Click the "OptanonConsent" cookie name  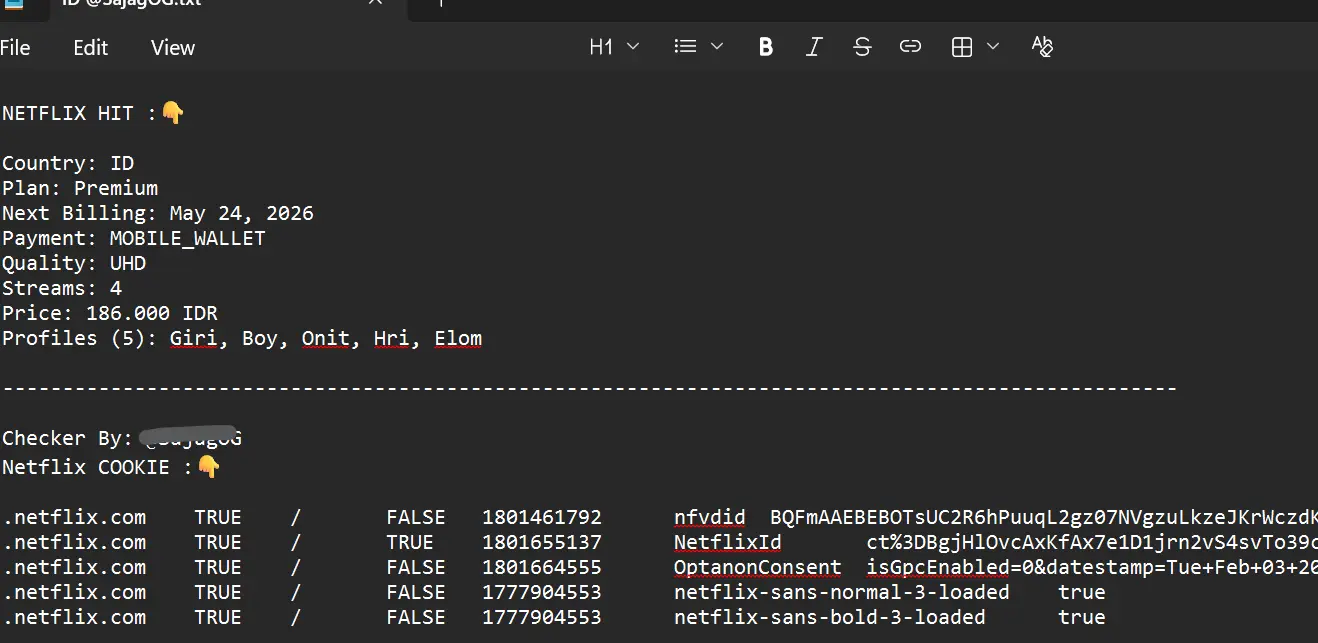point(758,567)
